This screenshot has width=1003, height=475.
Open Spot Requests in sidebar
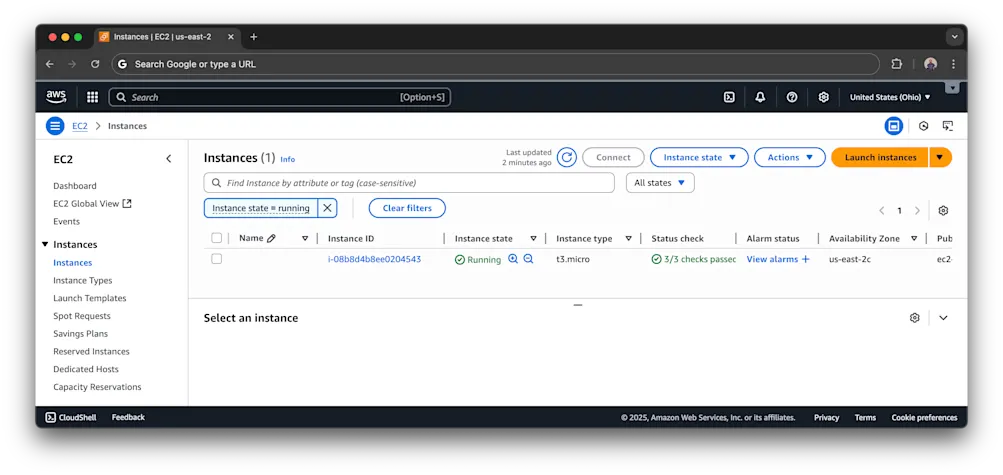82,316
